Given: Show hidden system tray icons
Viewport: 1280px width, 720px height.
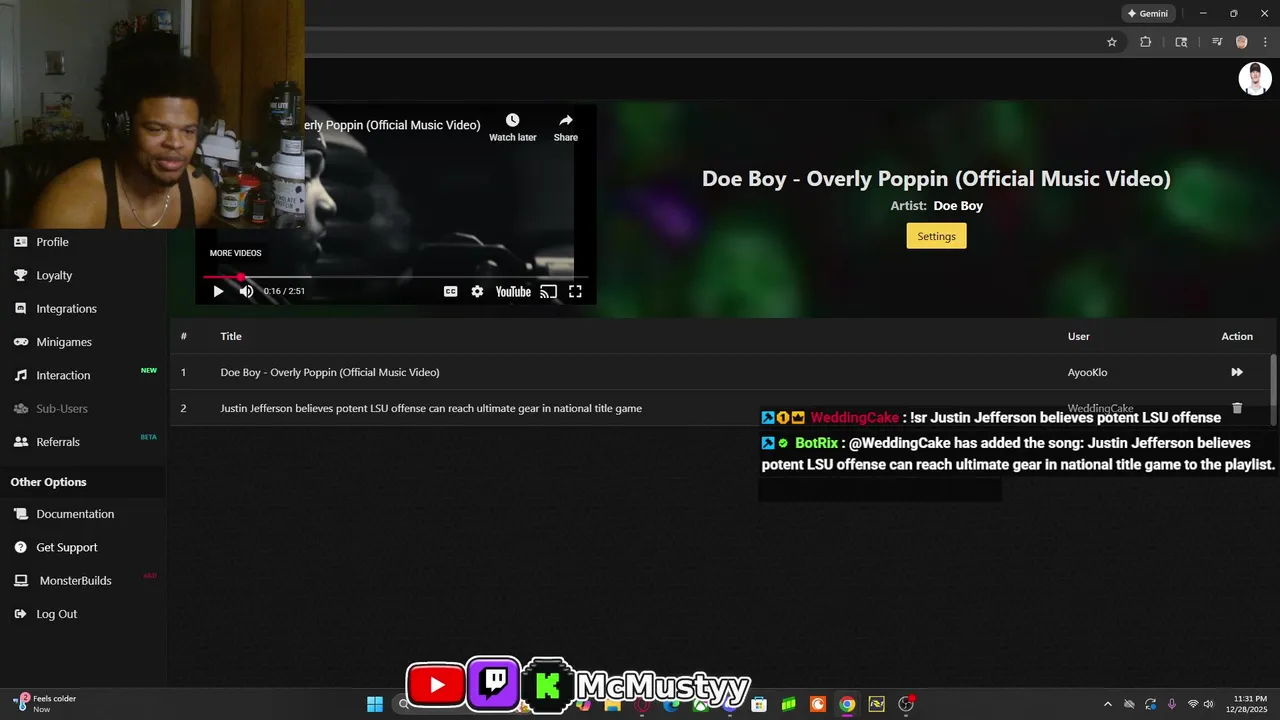Looking at the screenshot, I should pos(1107,704).
